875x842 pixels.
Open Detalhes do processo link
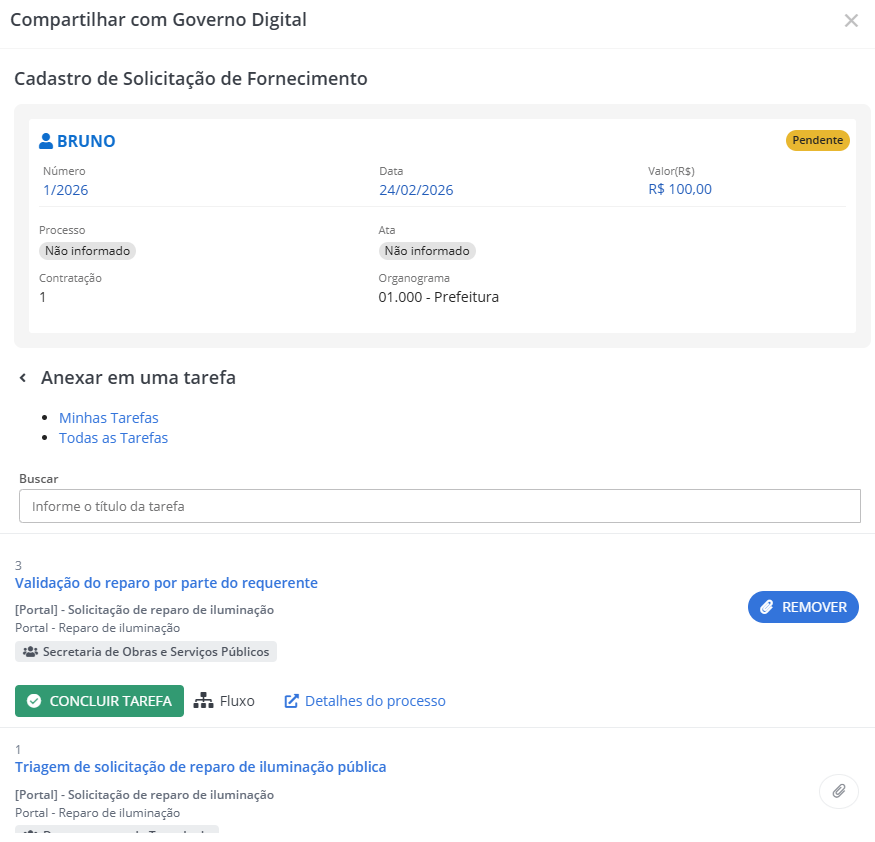coord(365,701)
